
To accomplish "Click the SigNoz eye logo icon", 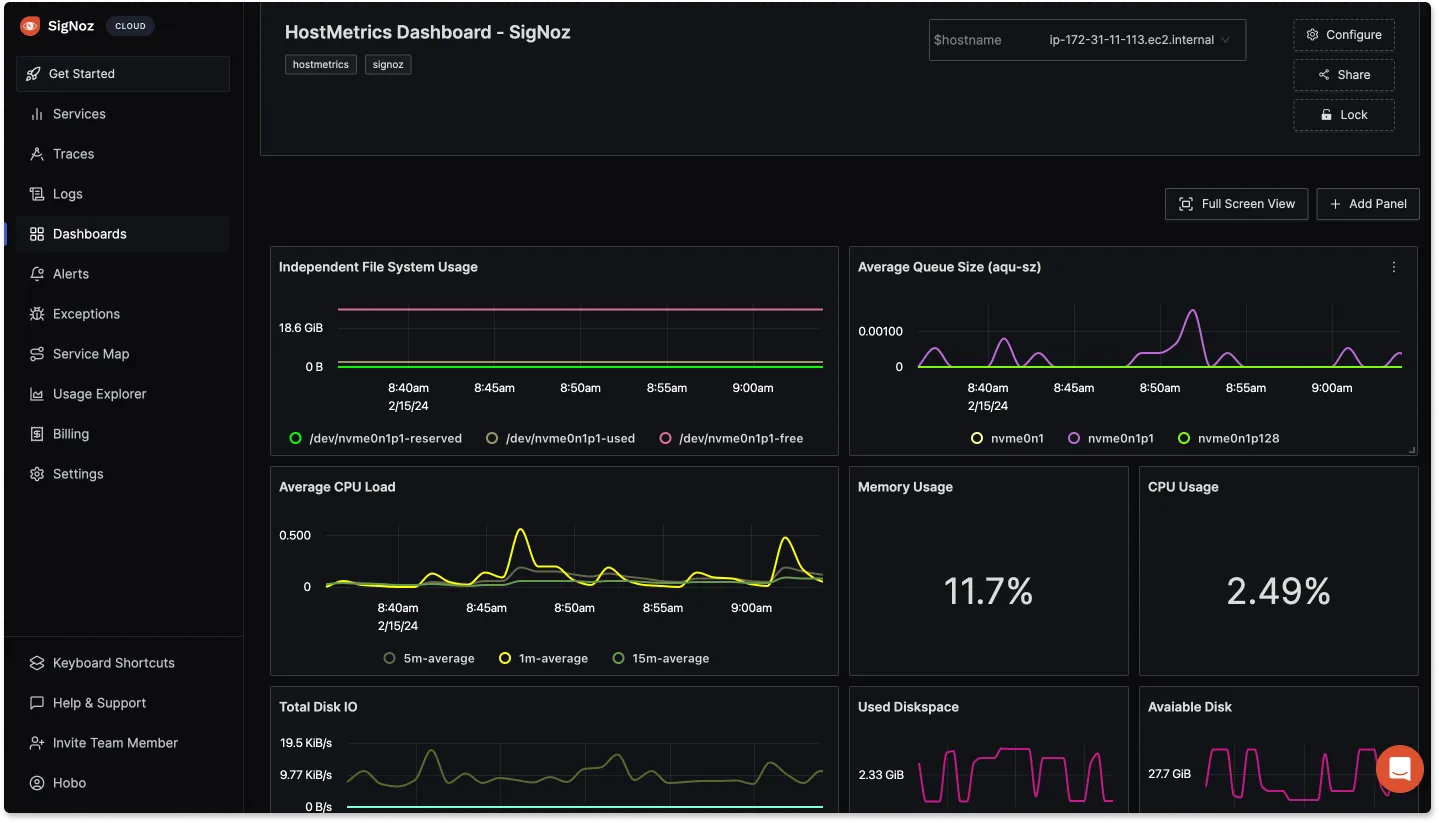I will (30, 26).
